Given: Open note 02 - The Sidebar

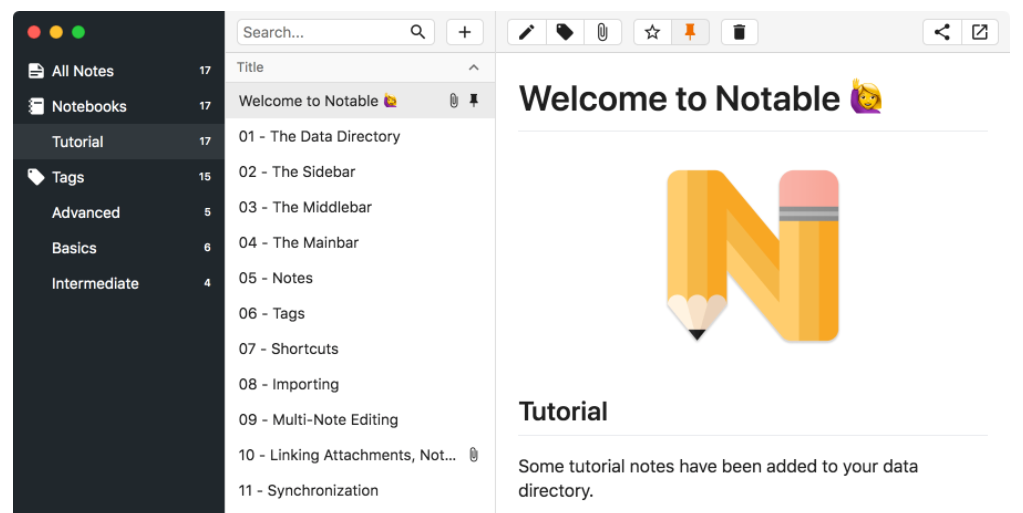Looking at the screenshot, I should 360,172.
